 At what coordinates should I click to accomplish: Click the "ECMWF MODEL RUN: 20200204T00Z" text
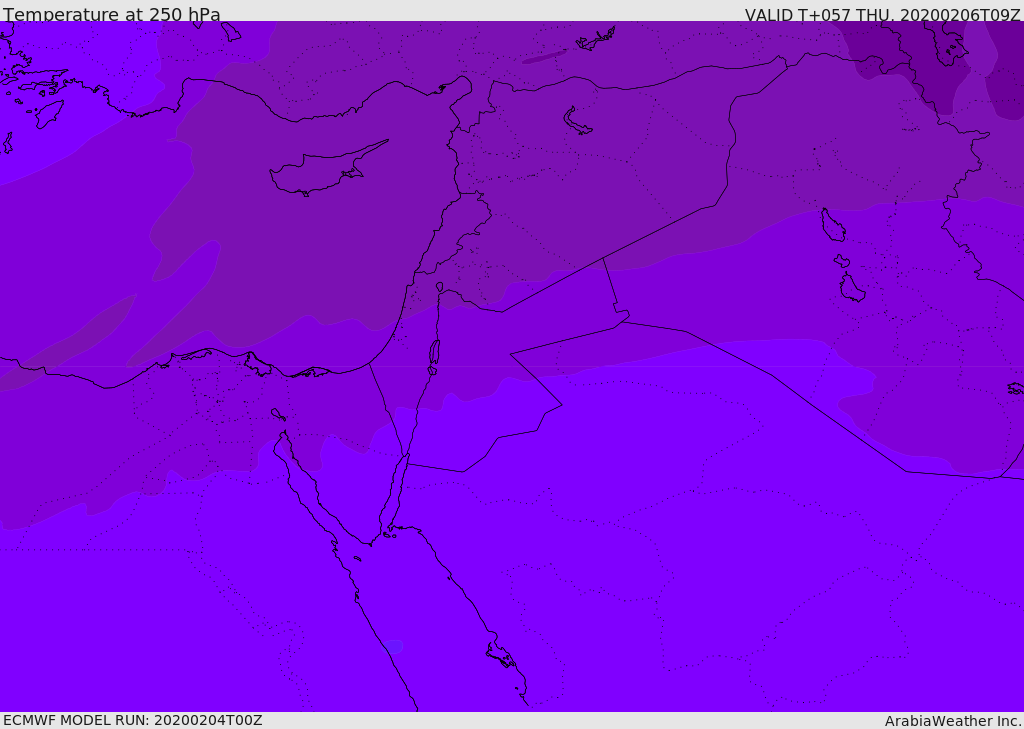pos(133,720)
